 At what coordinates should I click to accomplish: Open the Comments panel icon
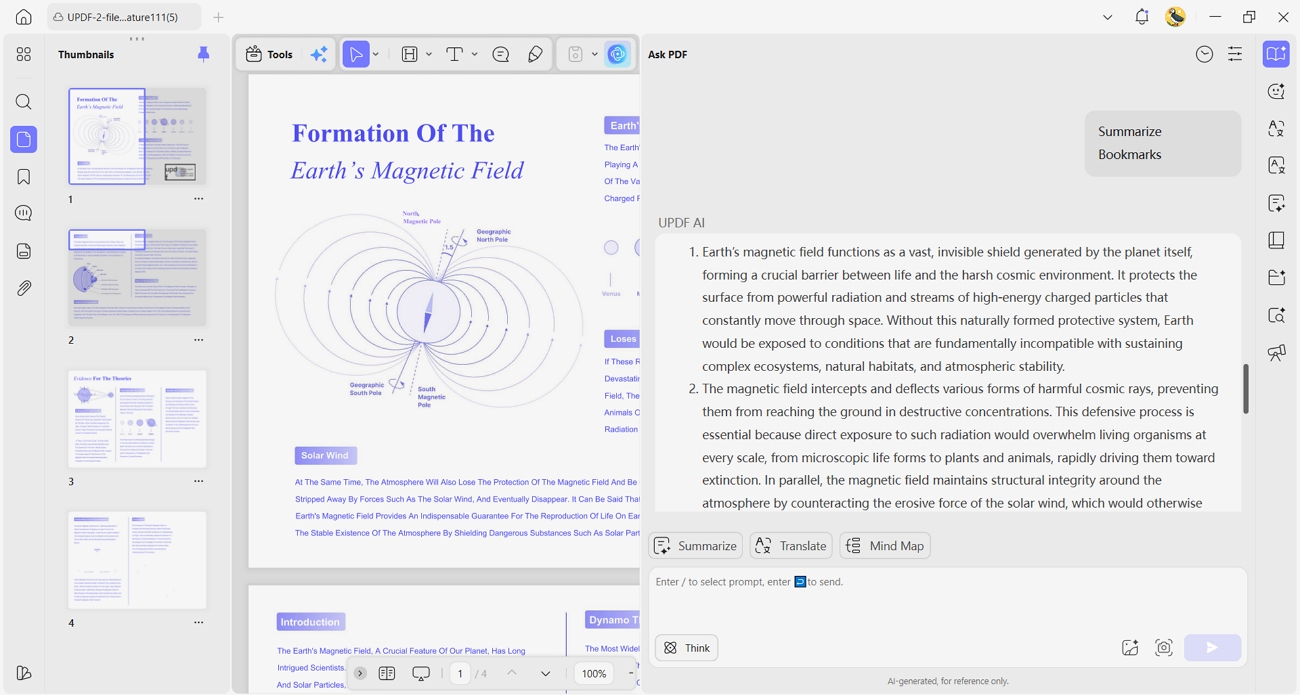click(x=24, y=213)
